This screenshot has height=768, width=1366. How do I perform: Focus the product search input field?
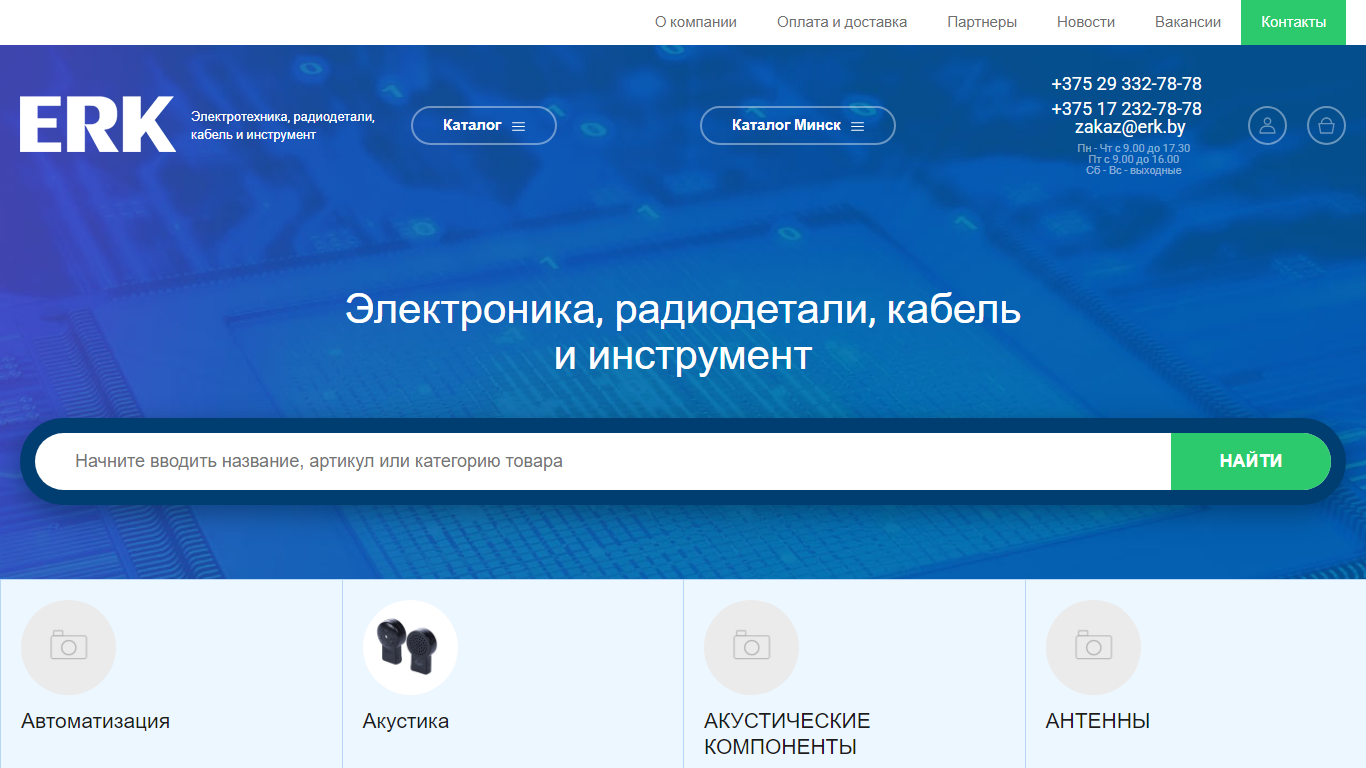(603, 461)
